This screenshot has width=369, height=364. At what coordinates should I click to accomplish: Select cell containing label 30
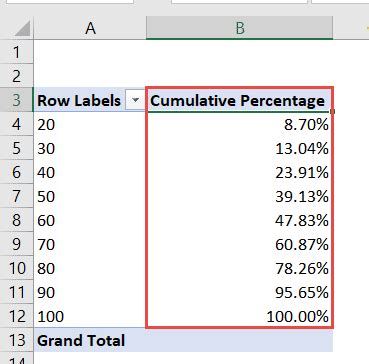click(x=90, y=148)
